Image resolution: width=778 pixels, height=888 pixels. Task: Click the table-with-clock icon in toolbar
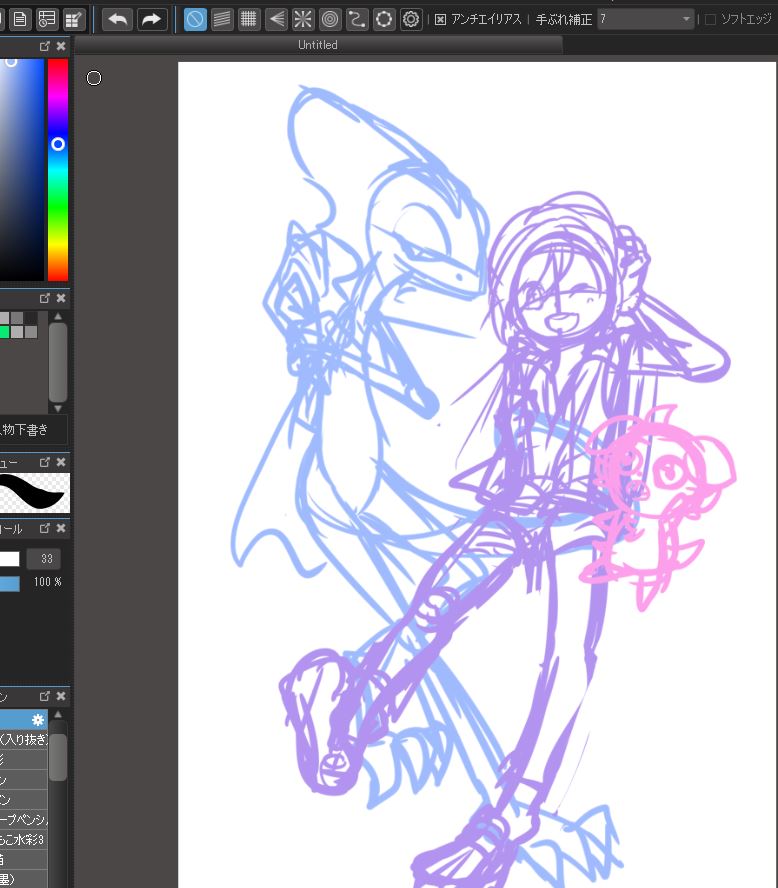click(x=47, y=20)
